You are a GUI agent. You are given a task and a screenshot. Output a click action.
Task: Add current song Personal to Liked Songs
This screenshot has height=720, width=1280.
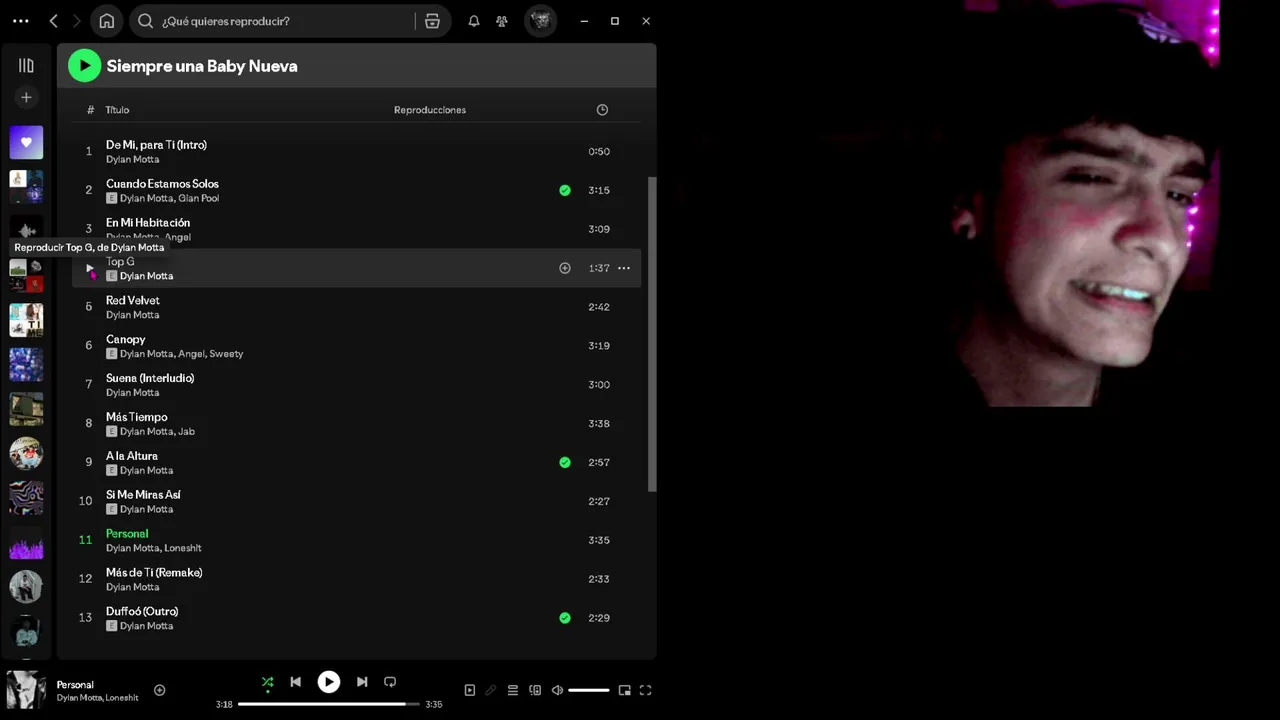159,690
